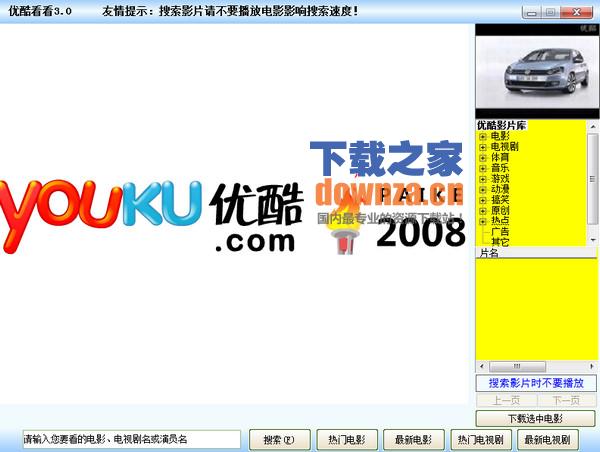This screenshot has height=452, width=600.
Task: Go to 下一页 next page
Action: pyautogui.click(x=566, y=401)
